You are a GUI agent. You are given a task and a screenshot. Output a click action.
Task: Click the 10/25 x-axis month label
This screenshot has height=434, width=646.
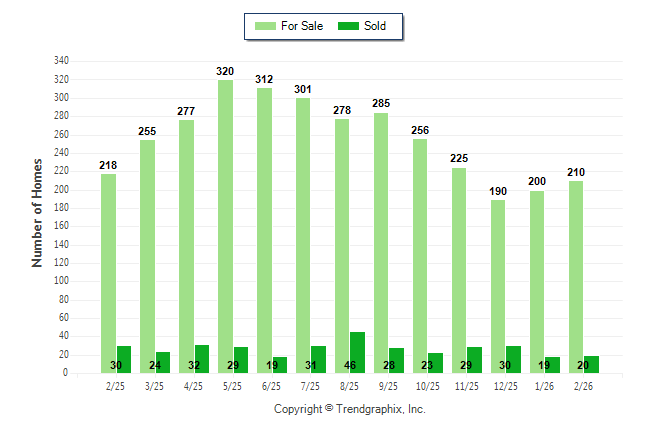(x=428, y=384)
